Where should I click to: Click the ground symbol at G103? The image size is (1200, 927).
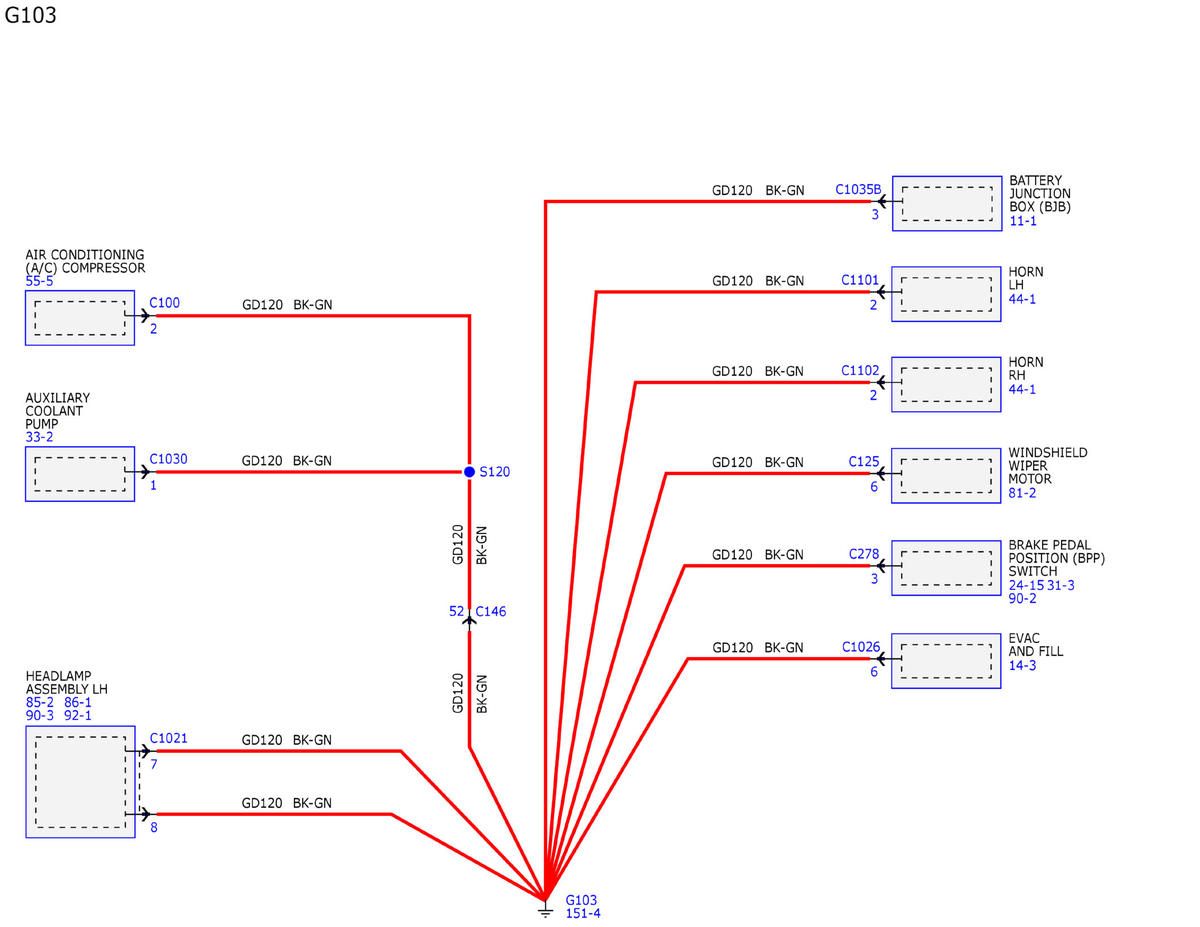tap(545, 910)
